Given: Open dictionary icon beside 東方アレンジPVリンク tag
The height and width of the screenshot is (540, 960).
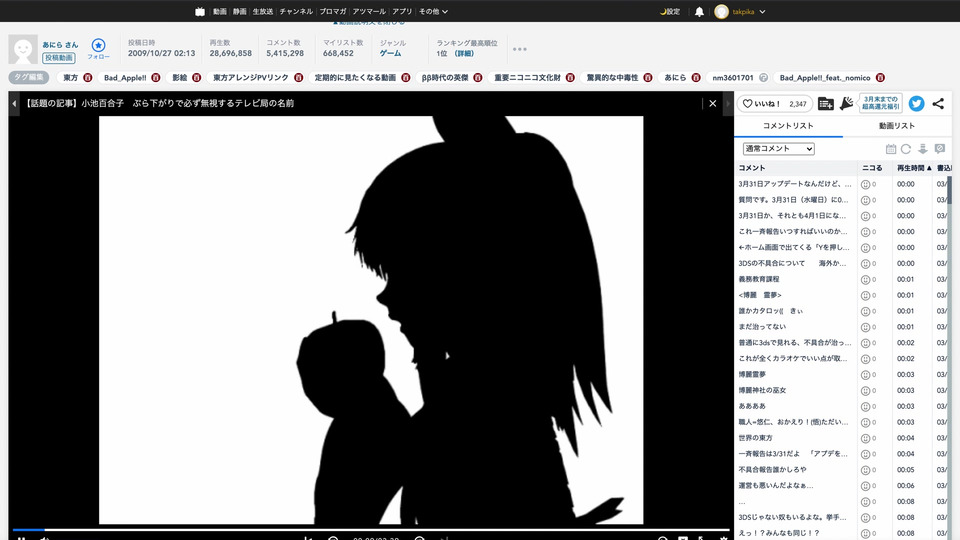Looking at the screenshot, I should 298,78.
